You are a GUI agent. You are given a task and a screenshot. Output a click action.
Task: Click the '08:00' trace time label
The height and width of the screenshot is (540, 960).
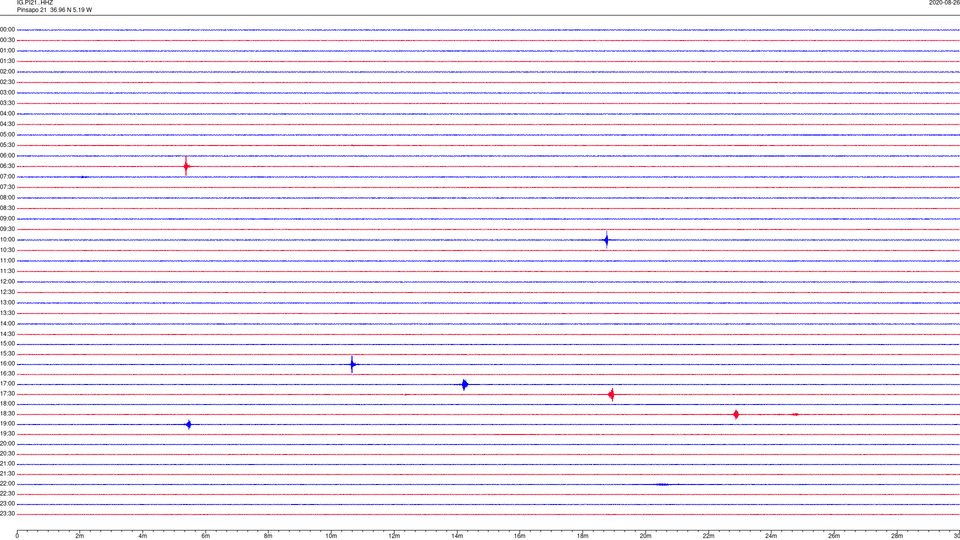point(7,198)
